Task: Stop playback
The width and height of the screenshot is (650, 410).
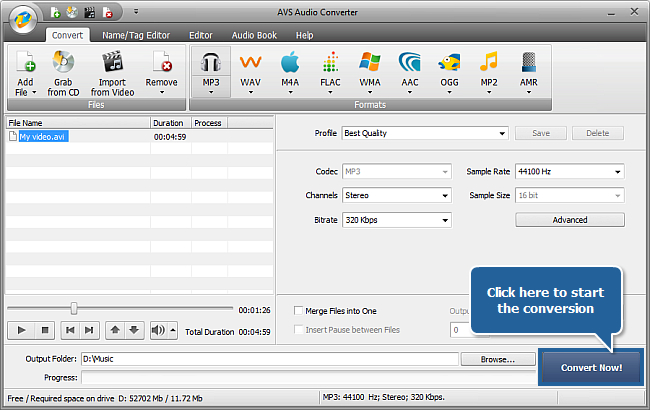Action: pos(45,330)
